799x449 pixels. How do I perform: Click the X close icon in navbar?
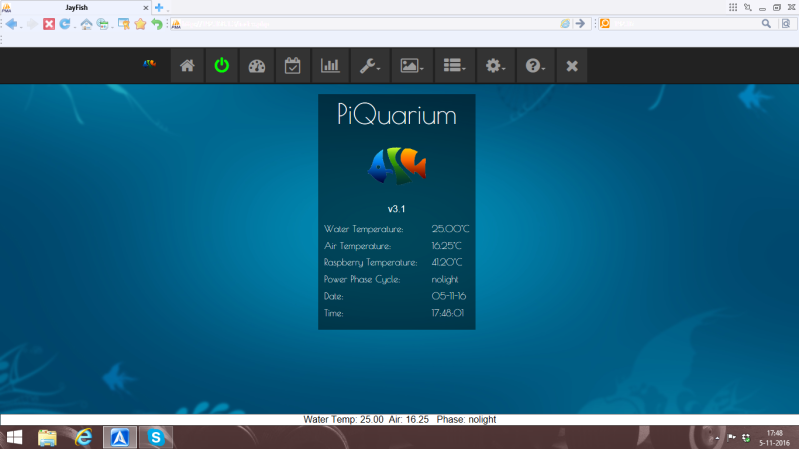[572, 66]
